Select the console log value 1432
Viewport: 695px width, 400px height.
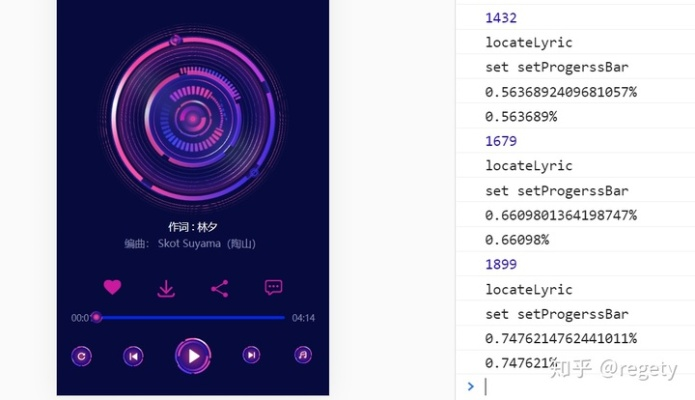500,18
